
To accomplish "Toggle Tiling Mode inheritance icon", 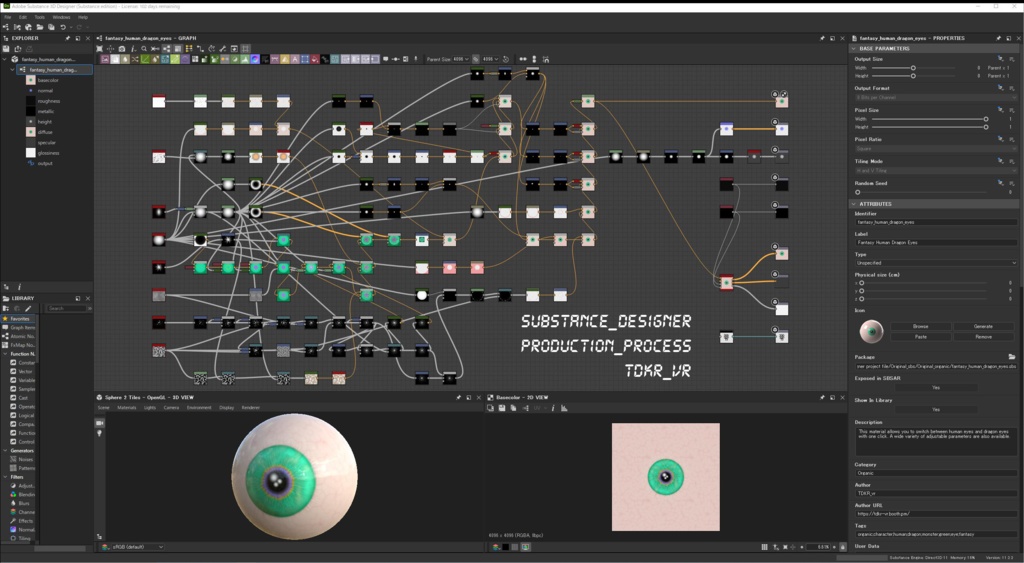I will tap(1000, 161).
